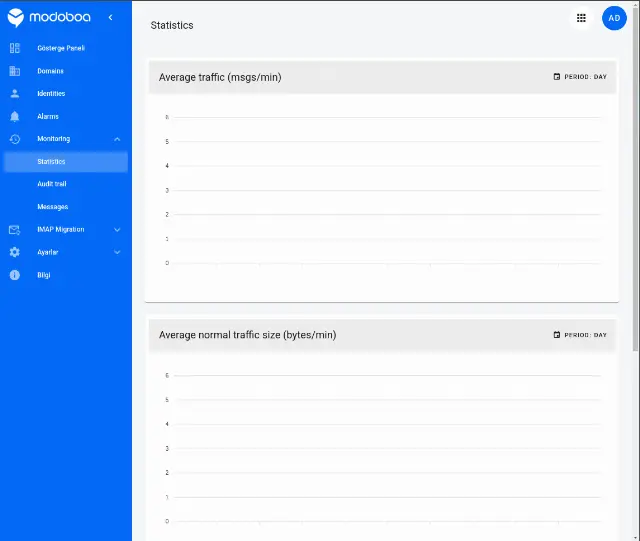
Task: Click calendar icon on Average normal traffic size card
Action: pyautogui.click(x=557, y=335)
